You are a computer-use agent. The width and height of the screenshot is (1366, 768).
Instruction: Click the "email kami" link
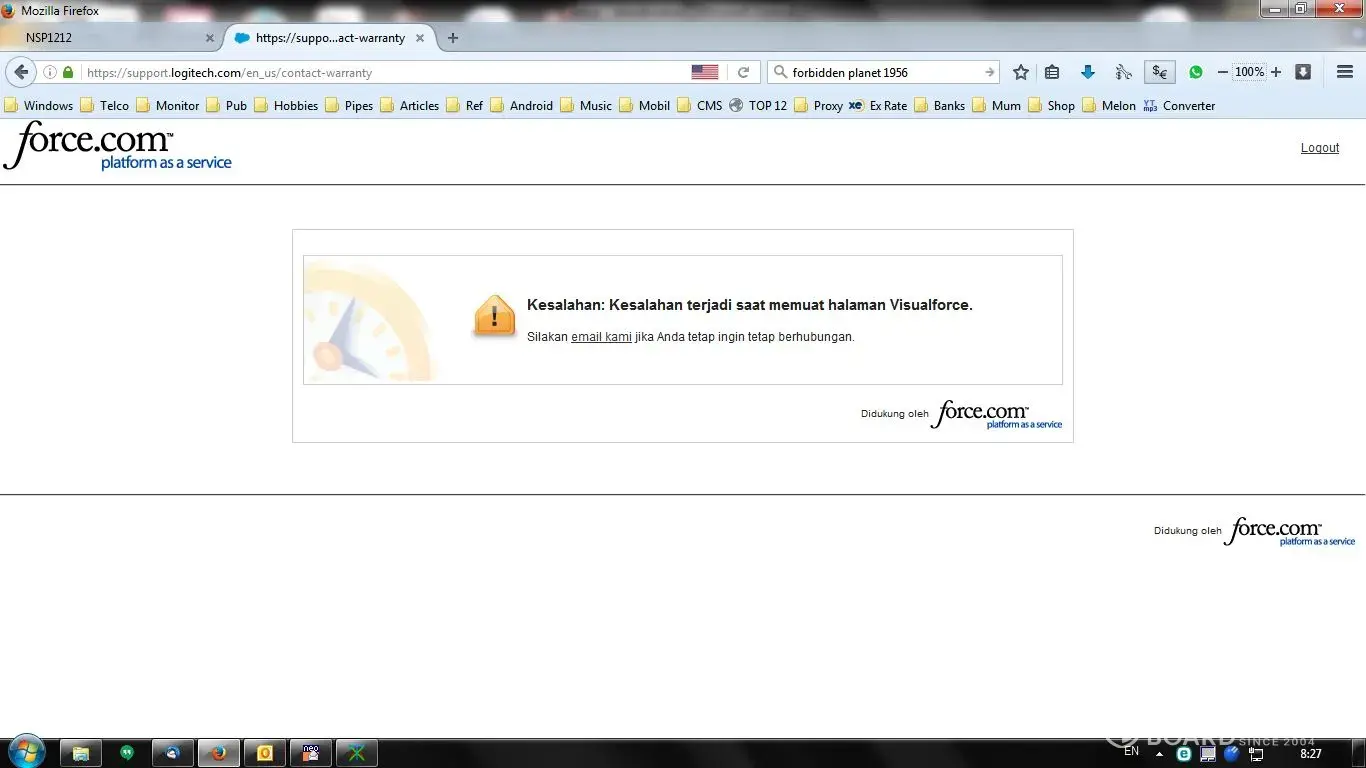click(601, 337)
